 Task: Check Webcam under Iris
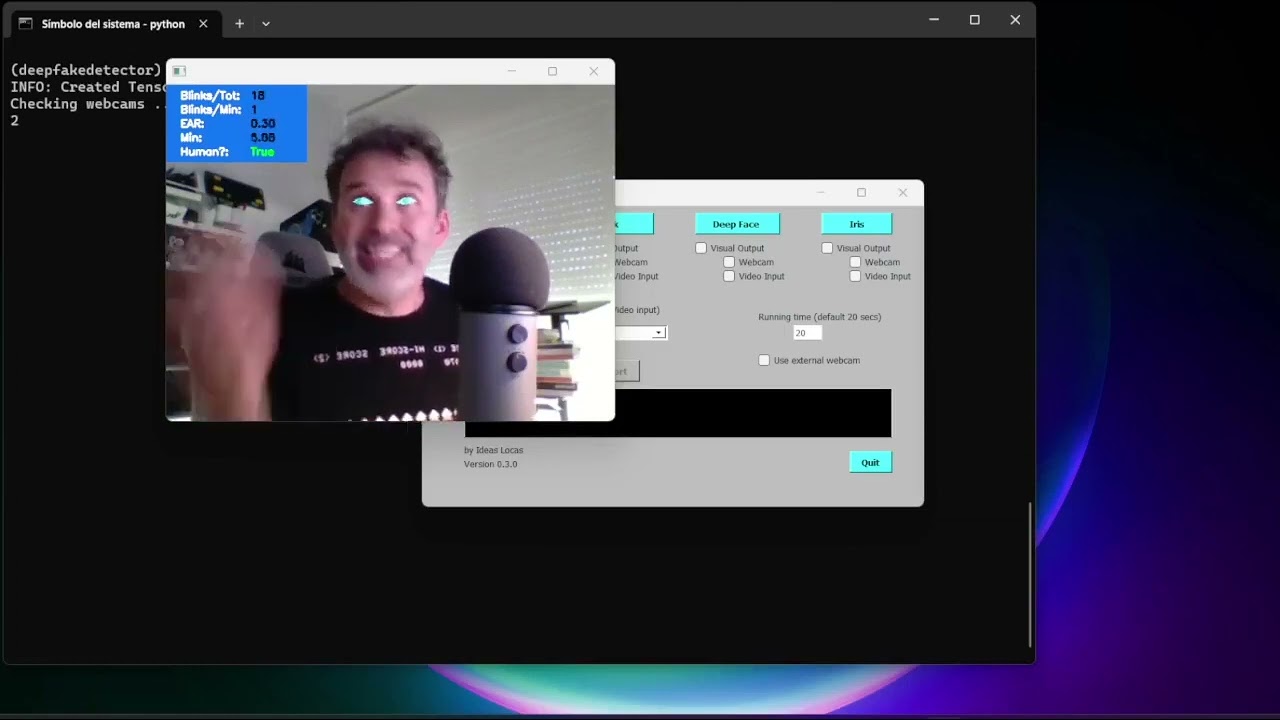[x=855, y=262]
